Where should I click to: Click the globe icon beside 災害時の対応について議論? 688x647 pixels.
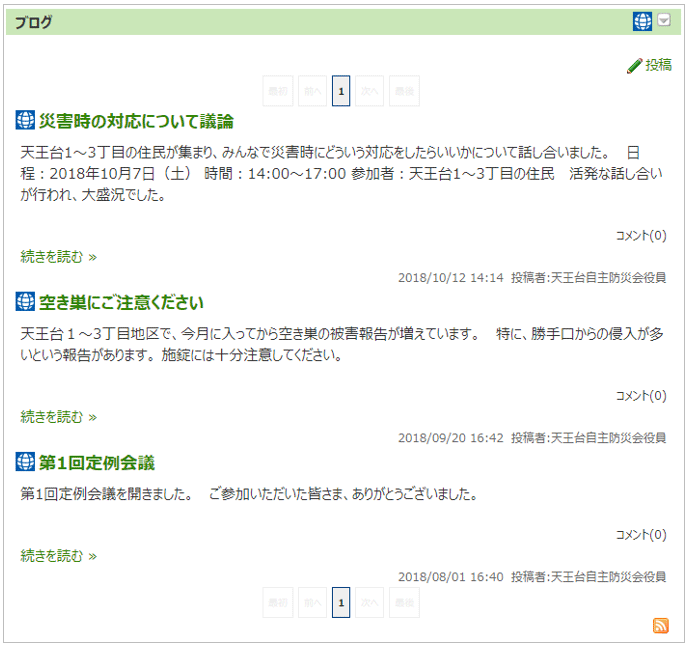click(26, 121)
